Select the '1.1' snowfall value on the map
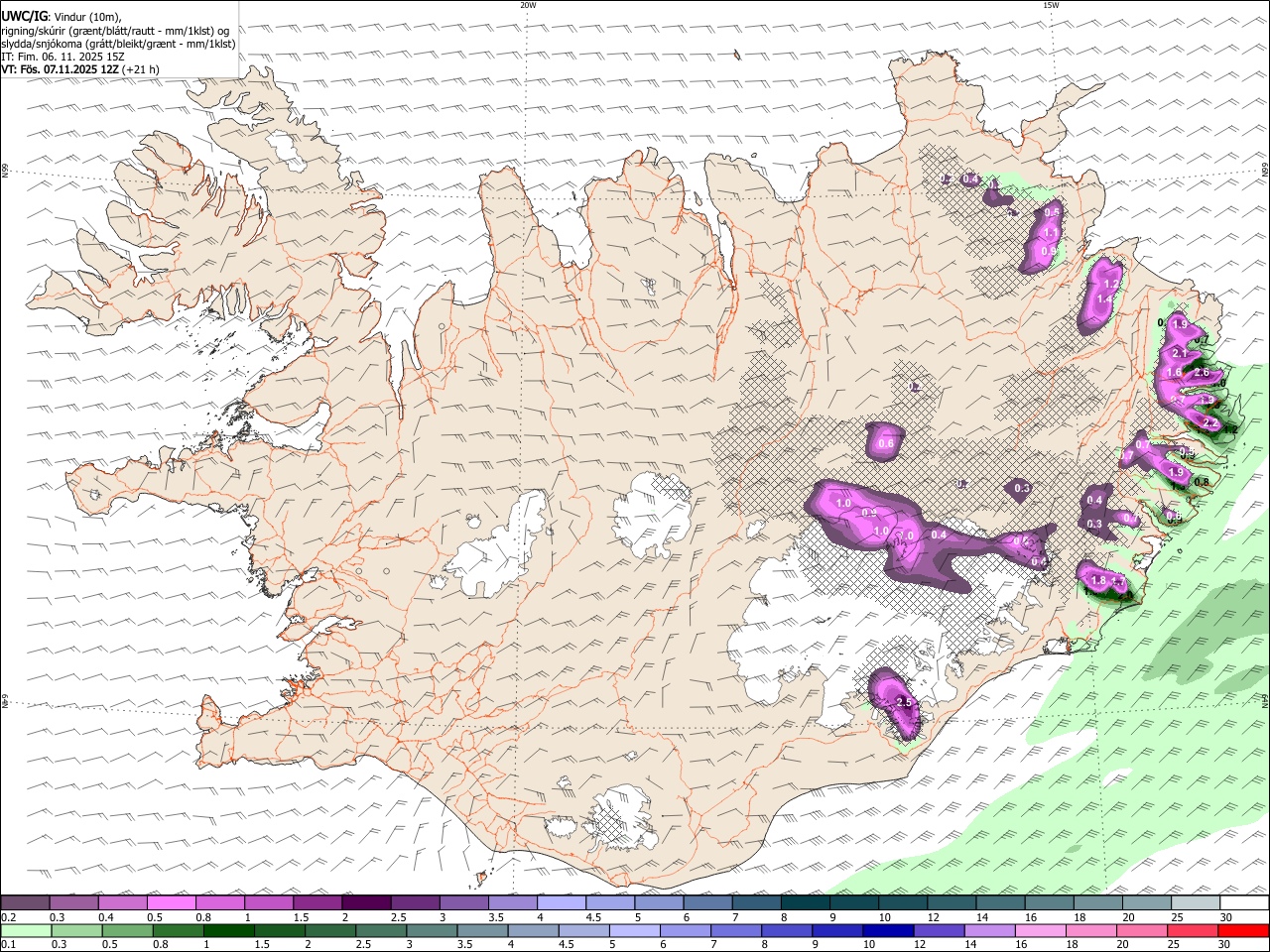The width and height of the screenshot is (1270, 952). (1052, 232)
